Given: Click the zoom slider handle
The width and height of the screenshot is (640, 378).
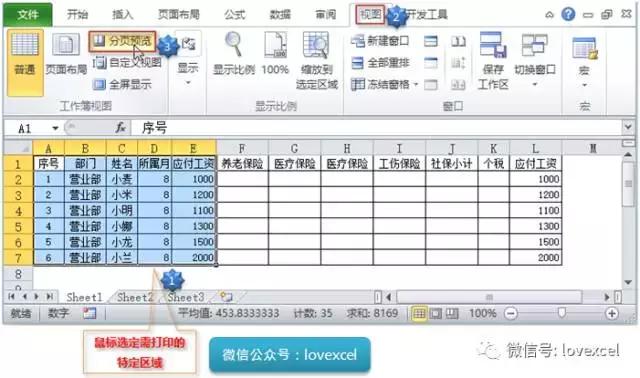Looking at the screenshot, I should click(x=562, y=313).
